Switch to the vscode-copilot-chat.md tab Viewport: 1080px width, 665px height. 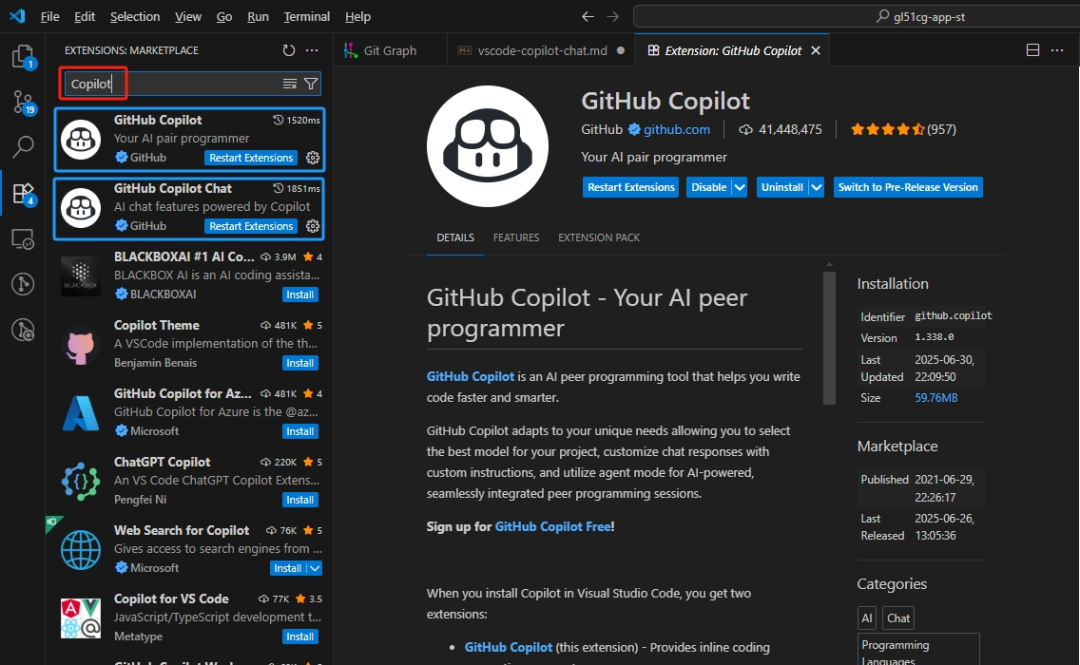click(x=541, y=50)
